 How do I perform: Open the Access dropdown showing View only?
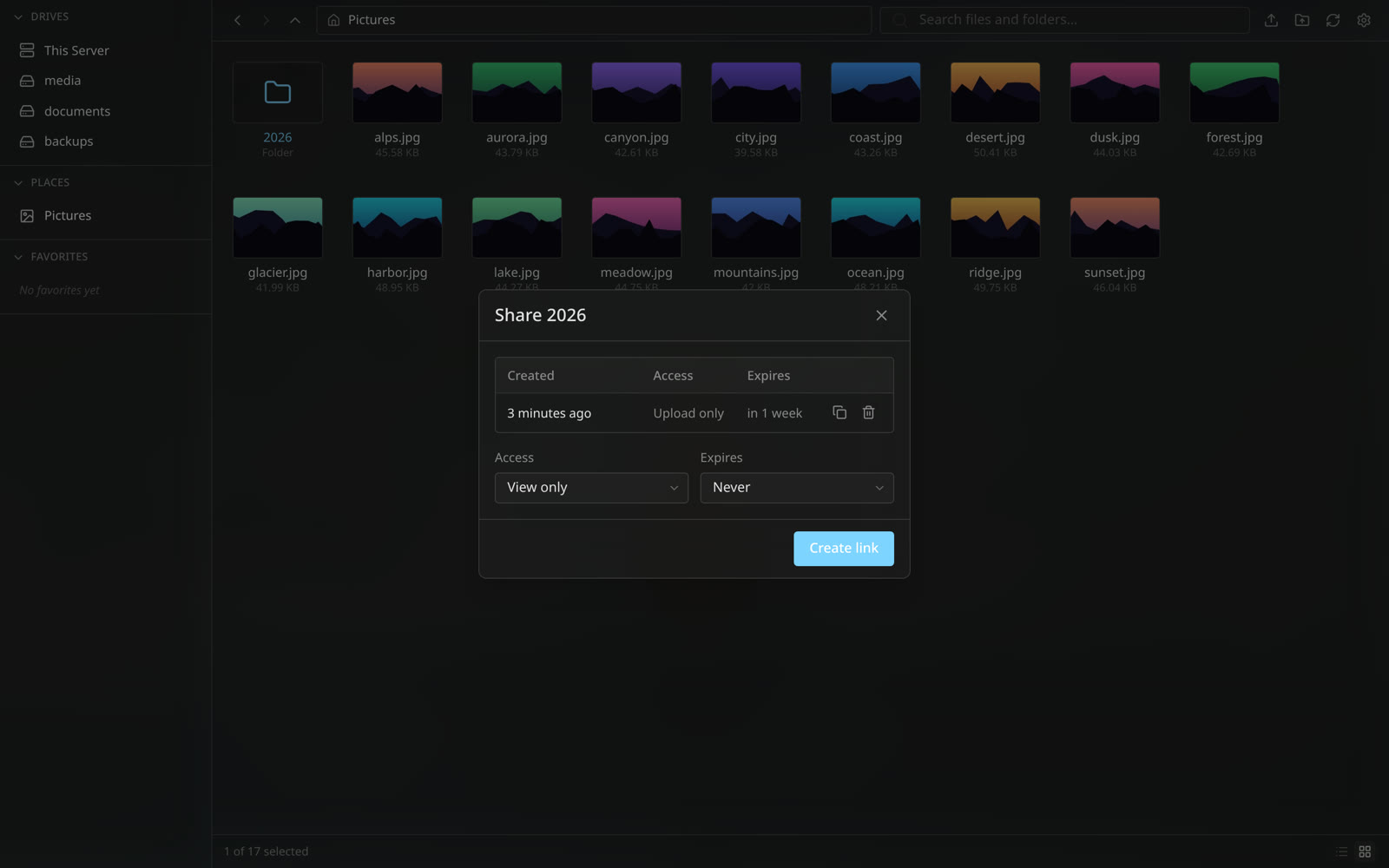(591, 488)
